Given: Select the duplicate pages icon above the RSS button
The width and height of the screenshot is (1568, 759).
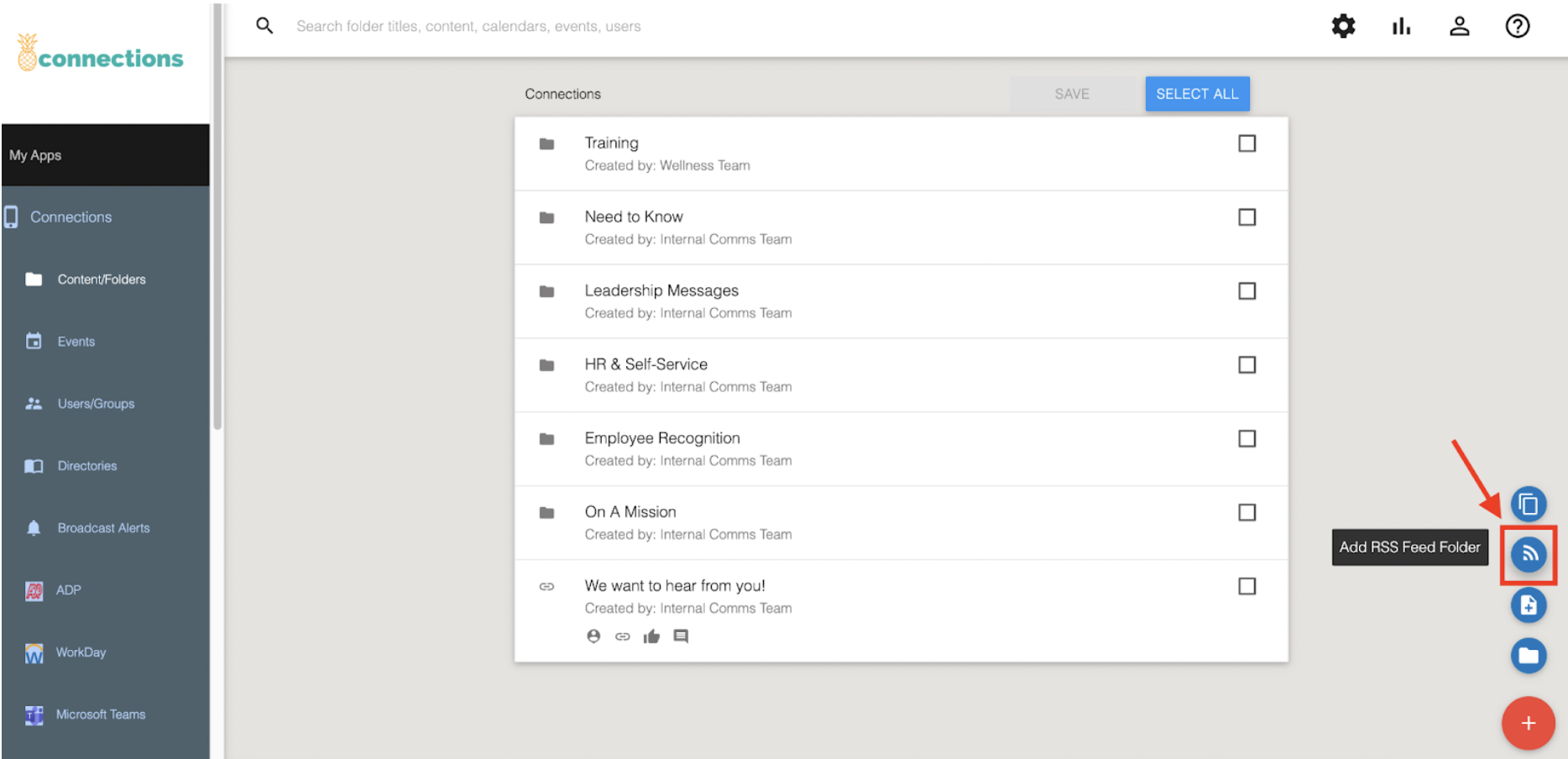Looking at the screenshot, I should coord(1529,505).
